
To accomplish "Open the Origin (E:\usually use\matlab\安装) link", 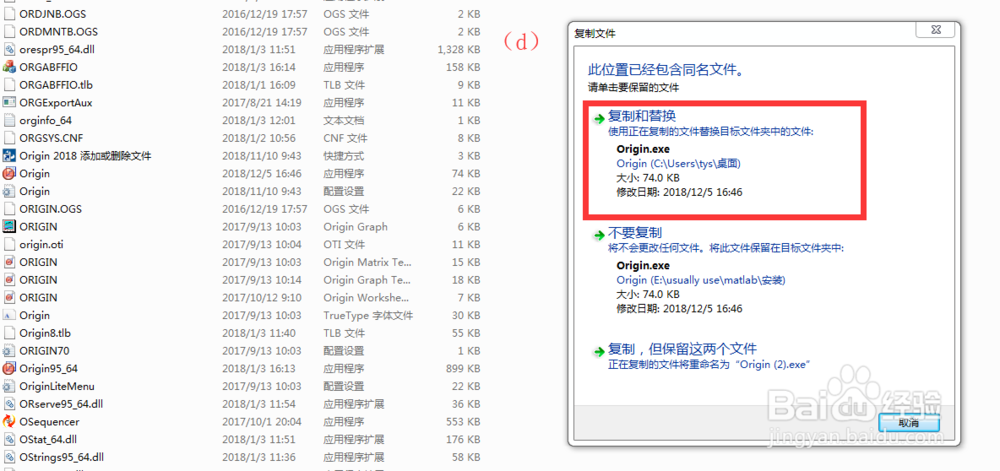I will click(701, 280).
